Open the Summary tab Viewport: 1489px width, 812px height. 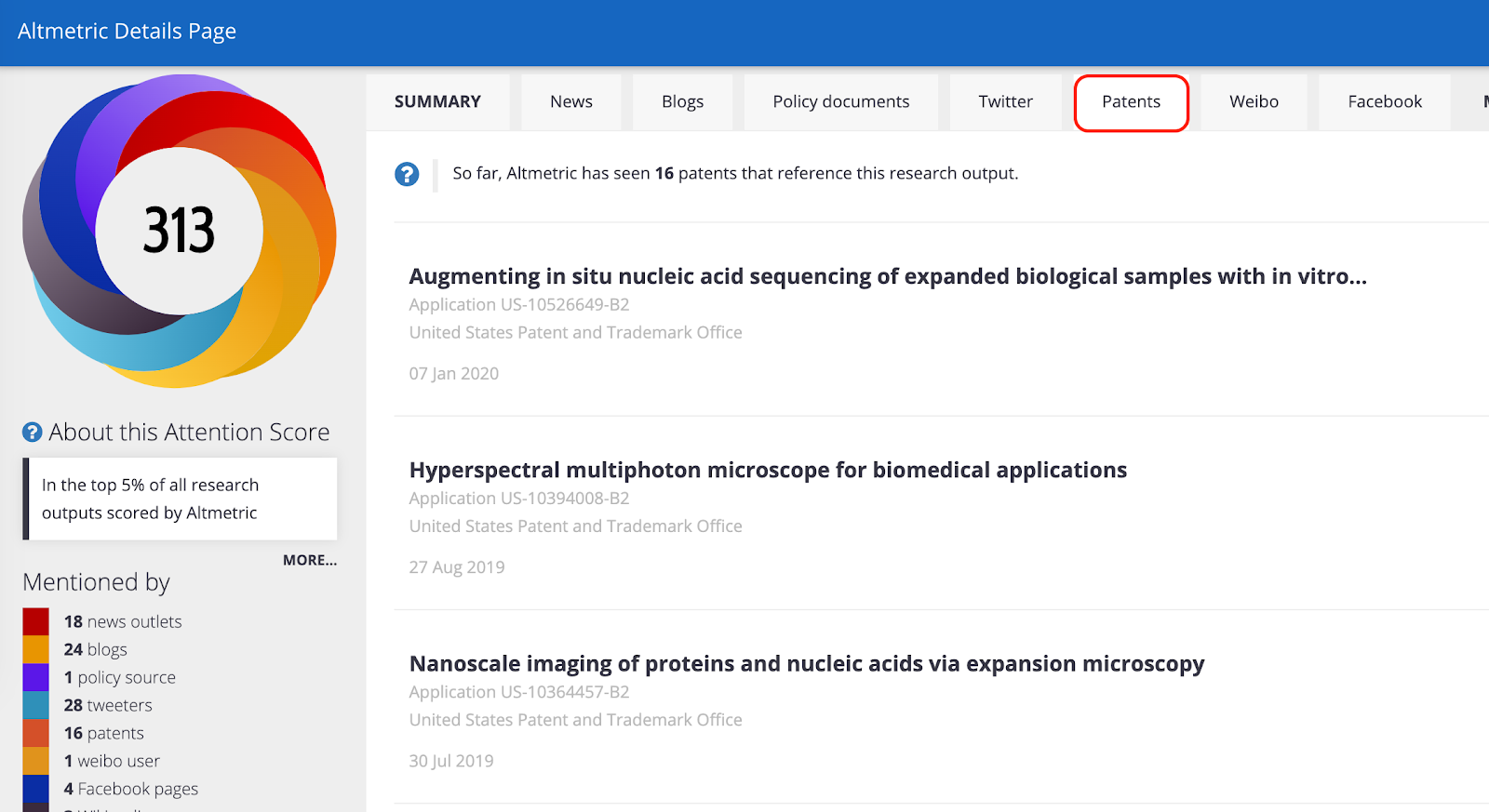coord(437,102)
